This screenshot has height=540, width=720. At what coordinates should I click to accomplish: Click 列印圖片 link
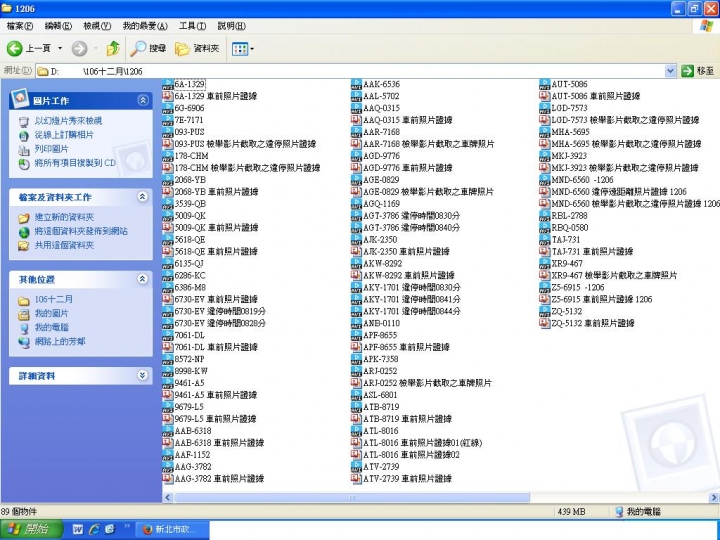point(51,149)
